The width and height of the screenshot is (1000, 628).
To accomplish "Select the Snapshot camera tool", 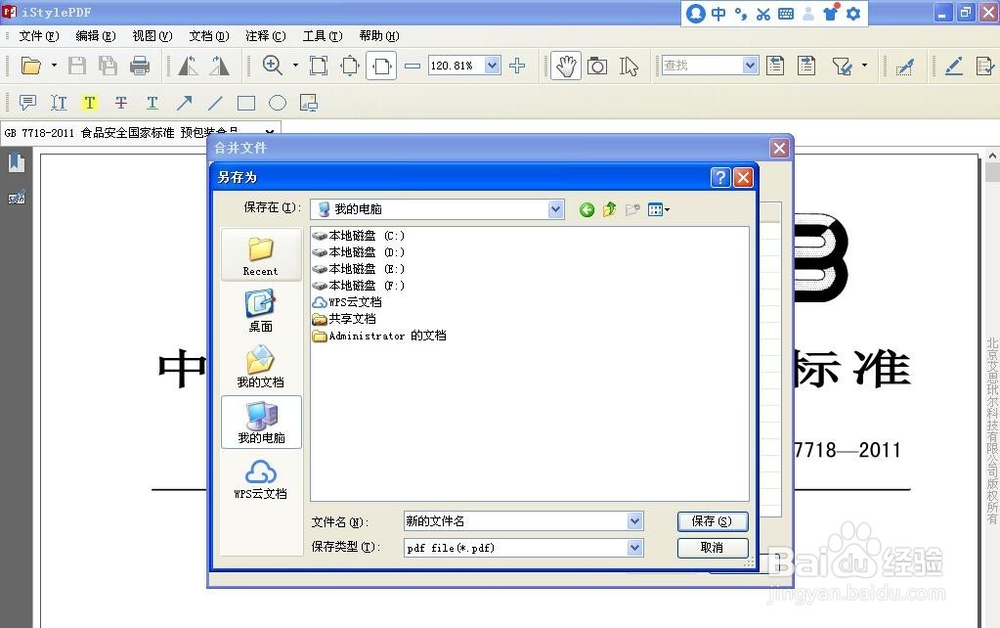I will click(x=597, y=66).
